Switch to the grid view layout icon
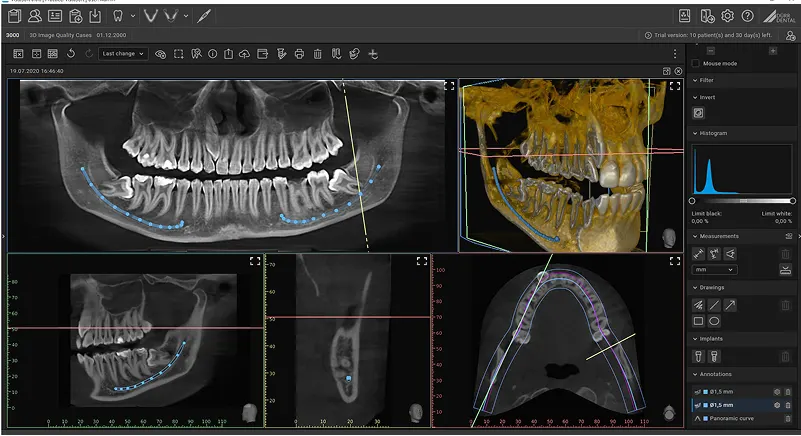This screenshot has width=801, height=436. (x=53, y=54)
